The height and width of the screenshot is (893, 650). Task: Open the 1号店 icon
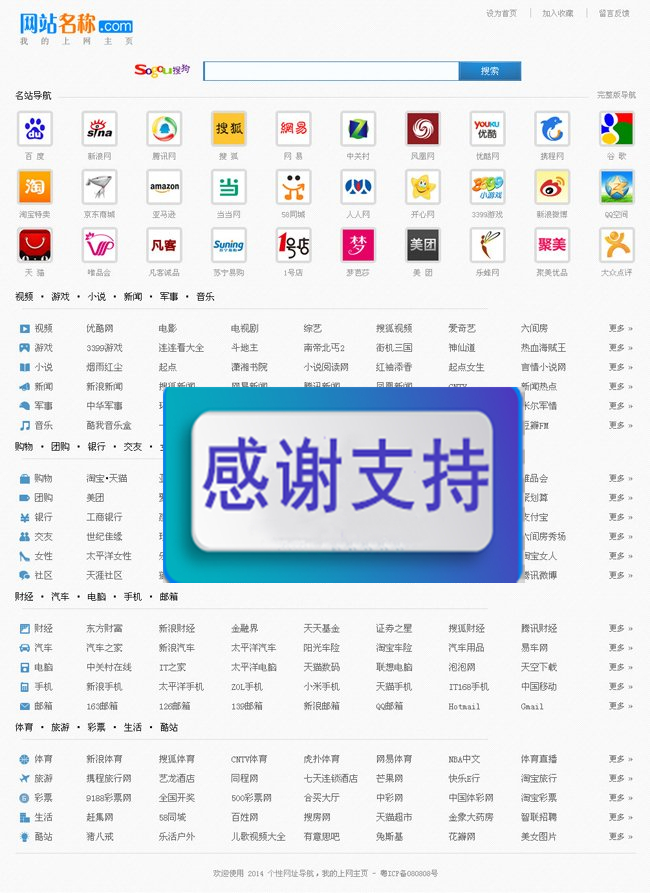pyautogui.click(x=293, y=245)
